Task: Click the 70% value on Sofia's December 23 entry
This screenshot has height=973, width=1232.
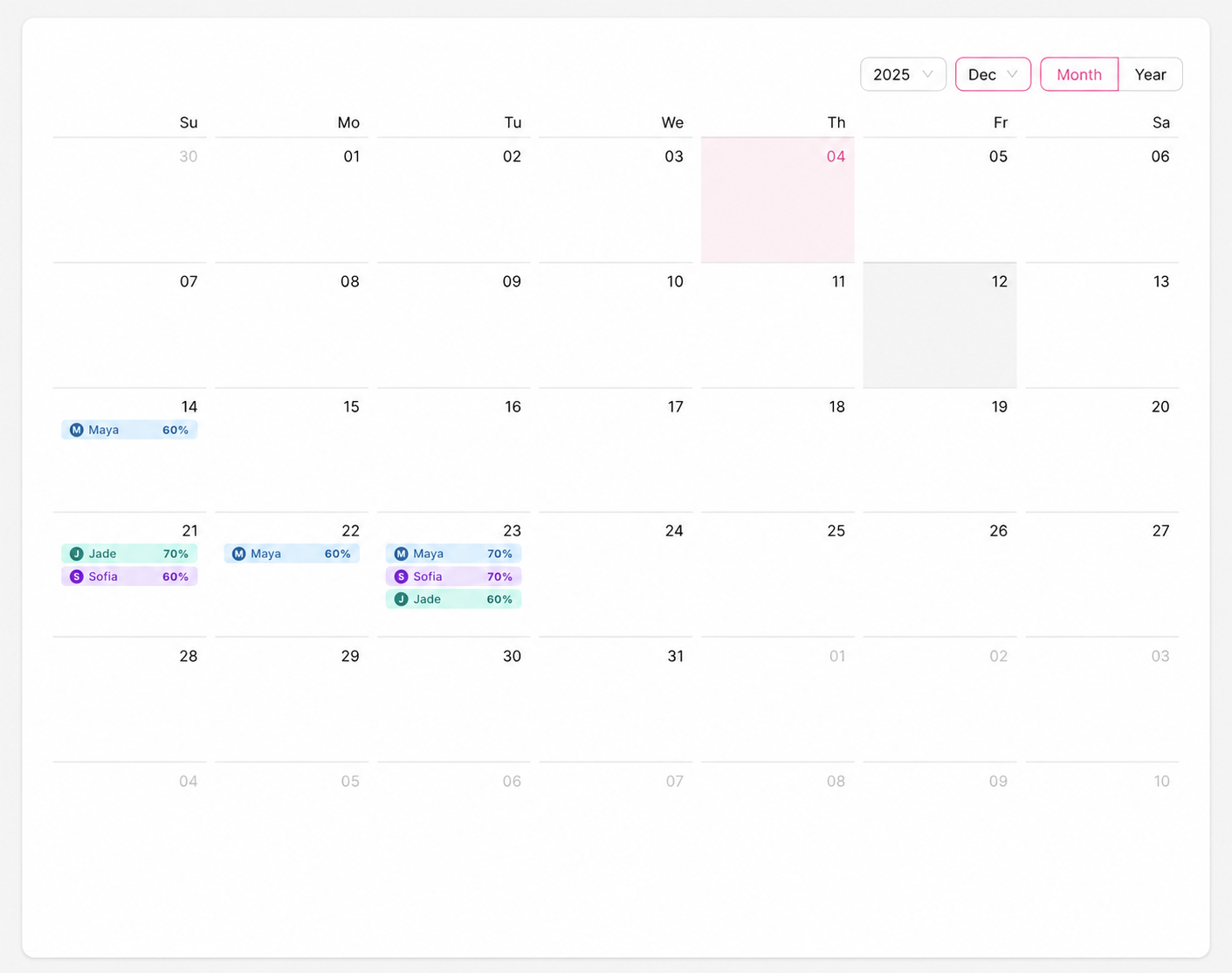Action: 499,576
